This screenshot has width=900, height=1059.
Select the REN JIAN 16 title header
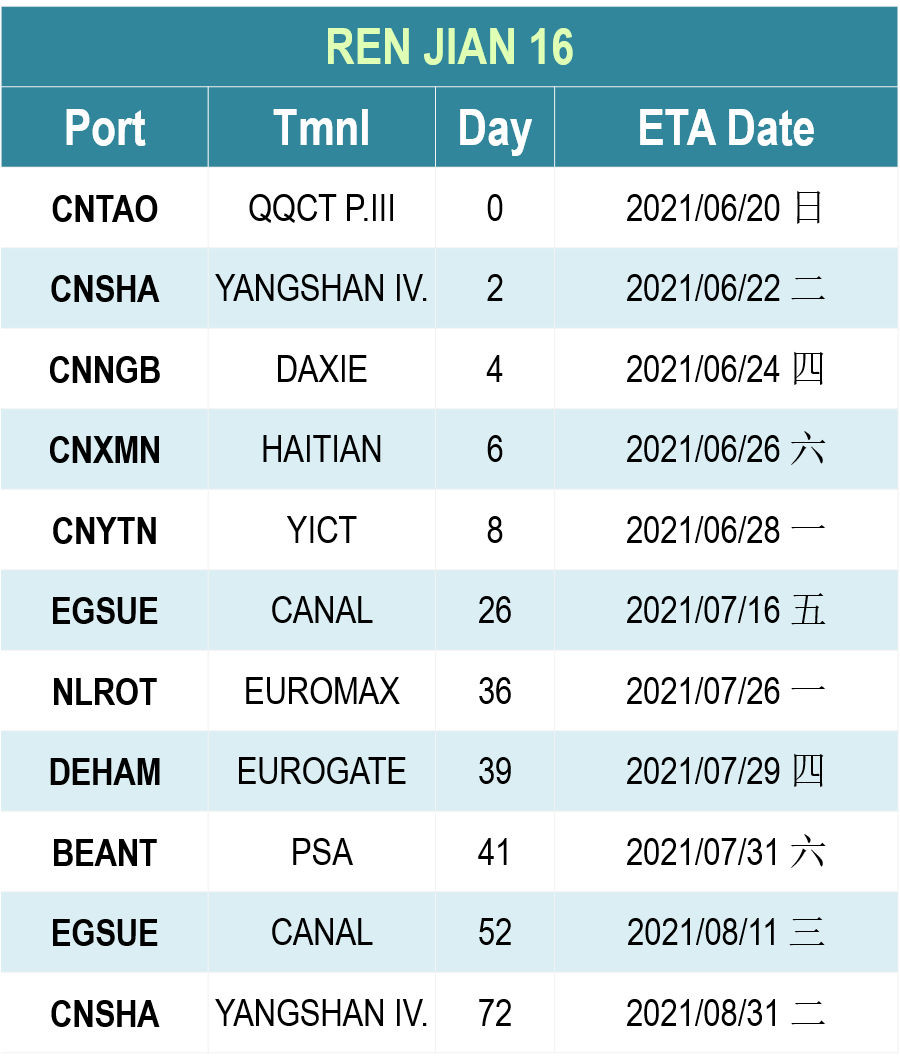[x=450, y=47]
